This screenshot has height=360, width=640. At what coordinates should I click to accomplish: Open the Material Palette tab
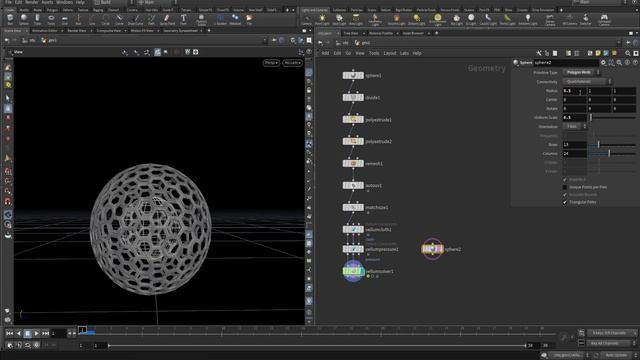[x=381, y=33]
